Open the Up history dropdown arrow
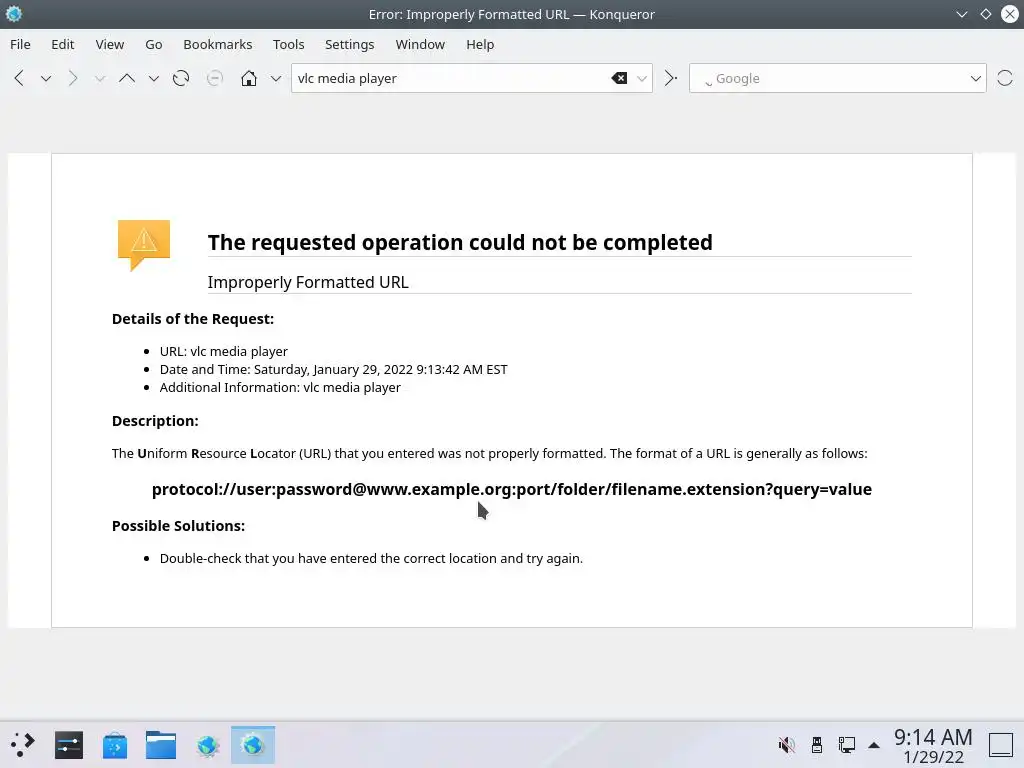 [x=153, y=78]
